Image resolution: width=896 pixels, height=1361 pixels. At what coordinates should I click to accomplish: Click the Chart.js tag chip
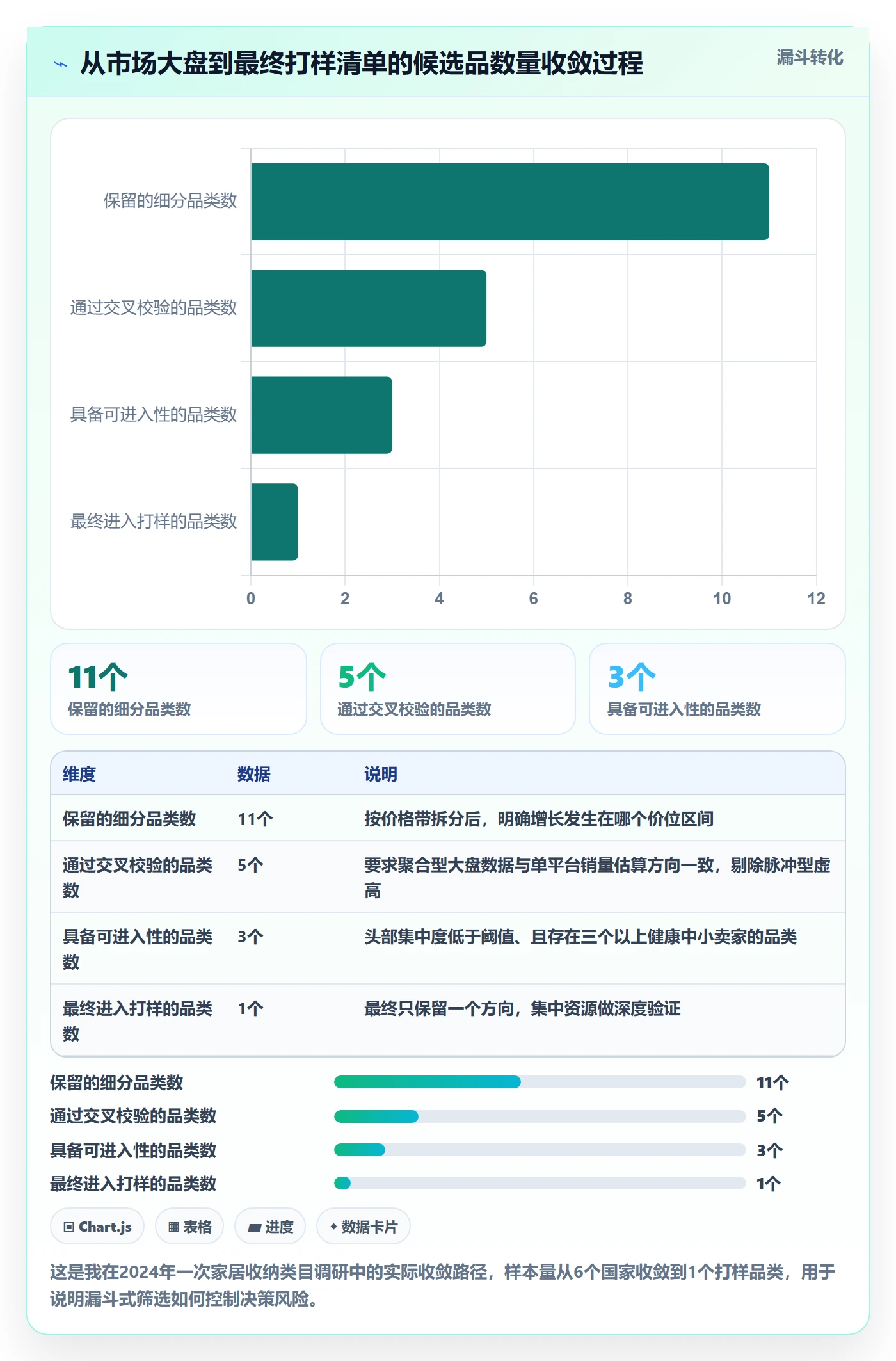(97, 1227)
